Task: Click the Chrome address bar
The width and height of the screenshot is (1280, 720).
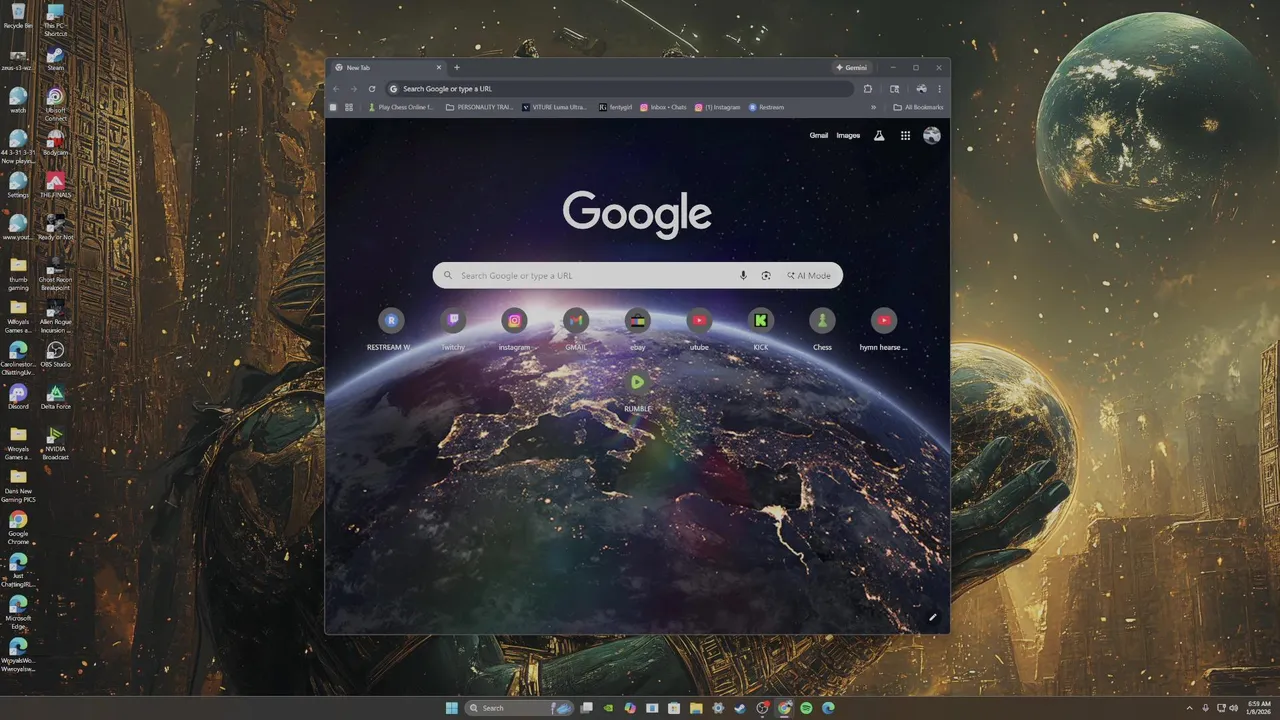Action: pyautogui.click(x=620, y=88)
